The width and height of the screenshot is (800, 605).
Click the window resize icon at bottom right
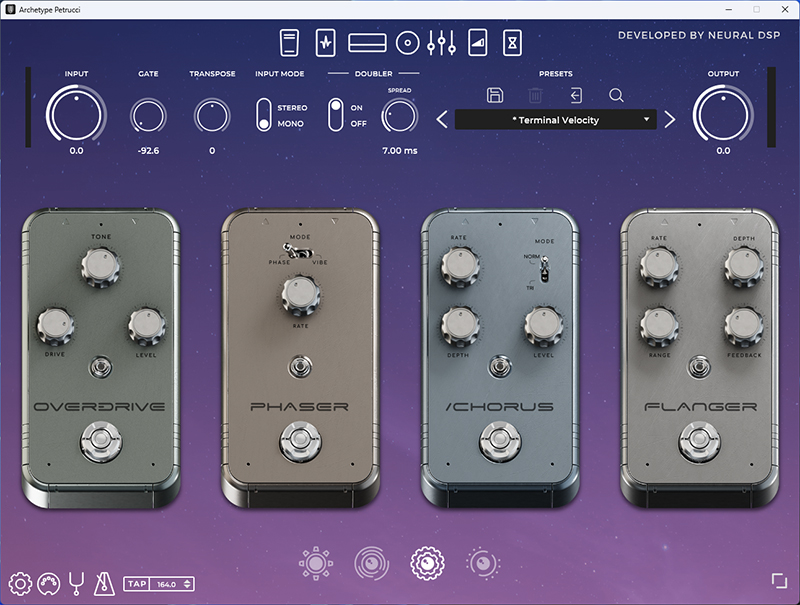(779, 581)
